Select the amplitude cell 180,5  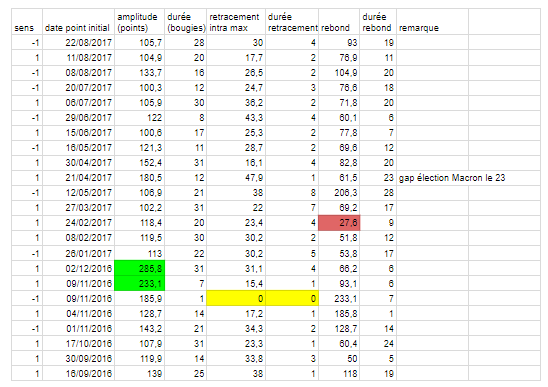pyautogui.click(x=140, y=178)
